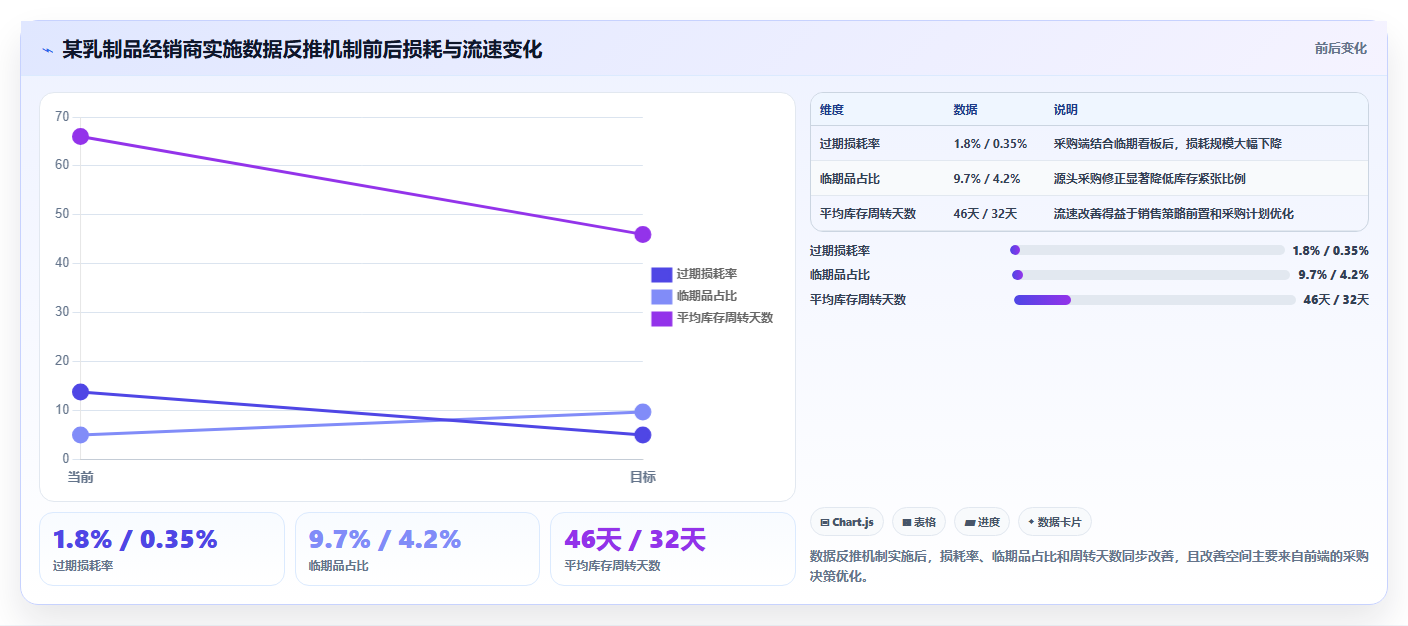Toggle 过期损耗率 legend color box
1408x626 pixels.
pos(661,274)
